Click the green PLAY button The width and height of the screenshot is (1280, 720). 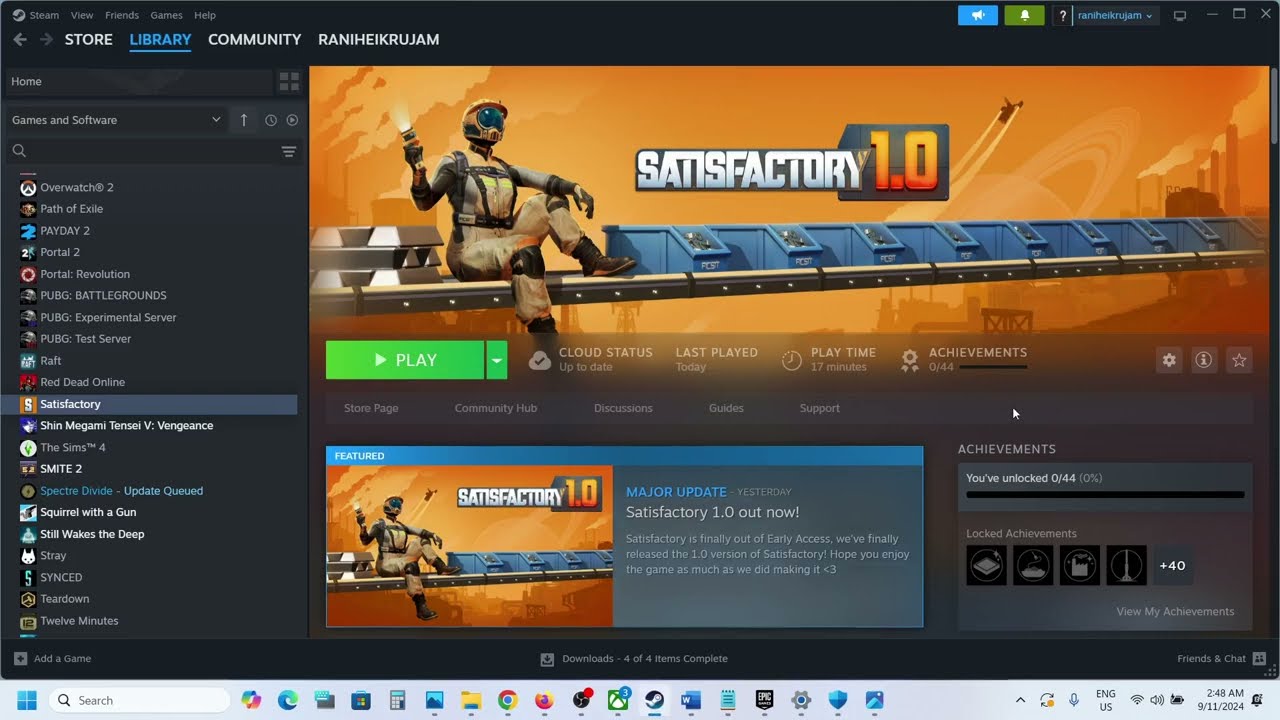pos(405,360)
